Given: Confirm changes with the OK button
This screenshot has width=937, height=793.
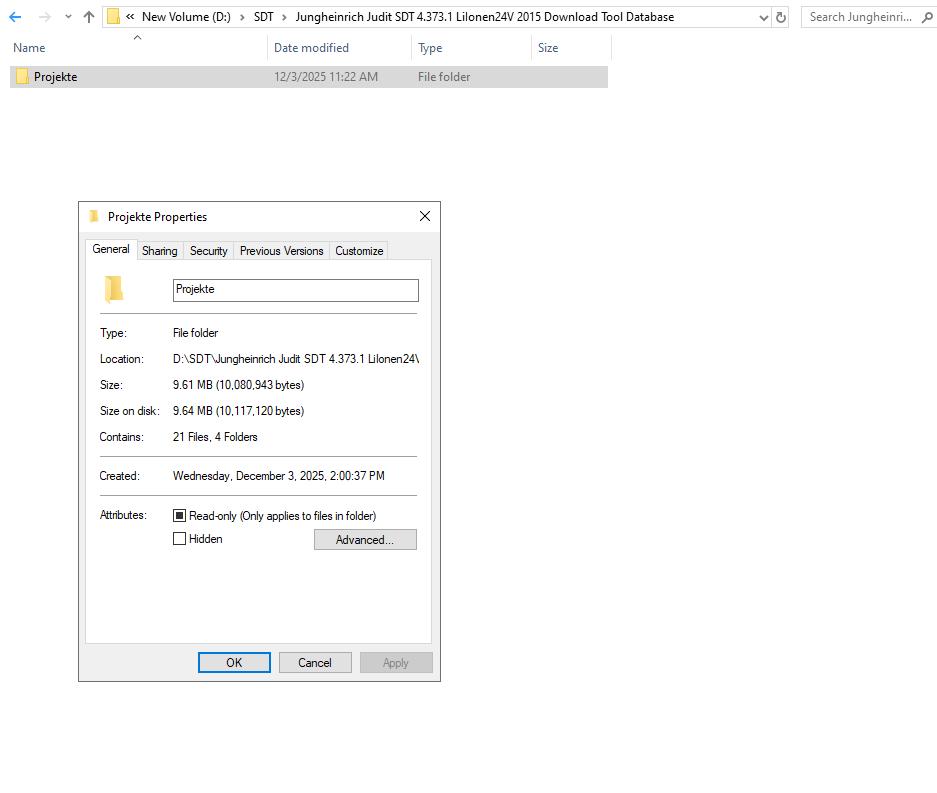Looking at the screenshot, I should tap(233, 662).
